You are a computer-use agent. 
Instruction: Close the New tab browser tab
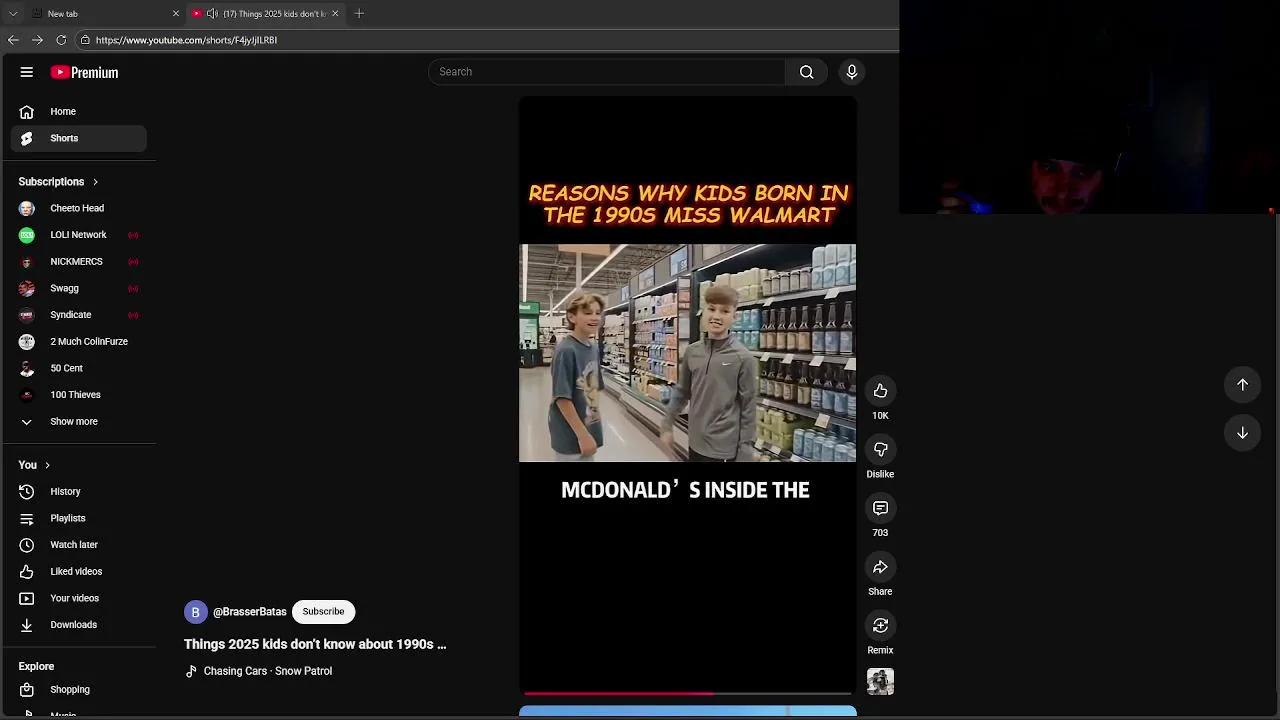point(176,14)
